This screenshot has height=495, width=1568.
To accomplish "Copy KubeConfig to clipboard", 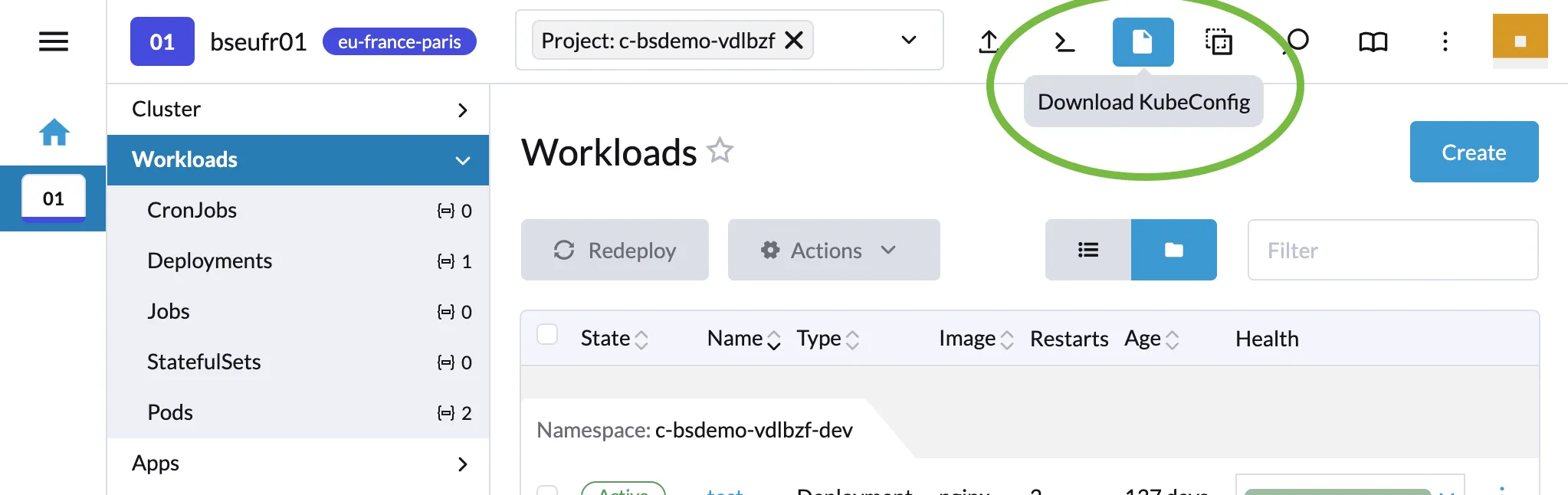I will click(1219, 41).
